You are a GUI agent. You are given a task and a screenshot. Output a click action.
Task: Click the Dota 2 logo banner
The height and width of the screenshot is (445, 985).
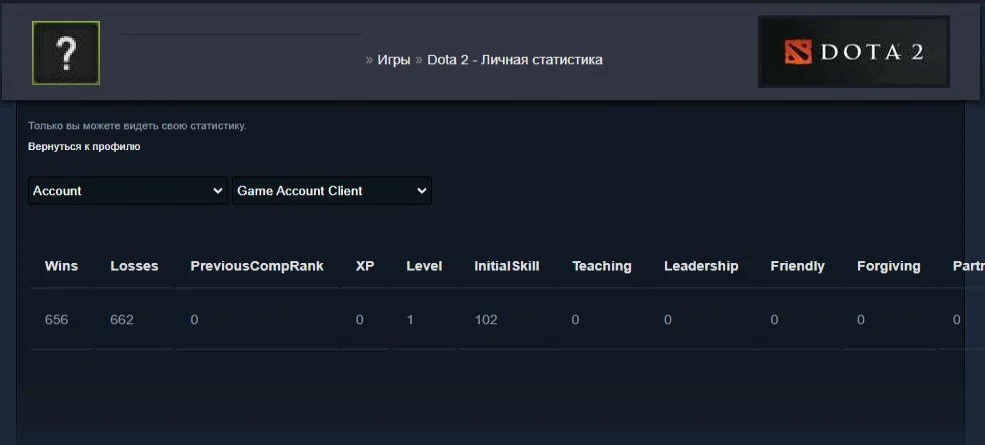click(853, 52)
